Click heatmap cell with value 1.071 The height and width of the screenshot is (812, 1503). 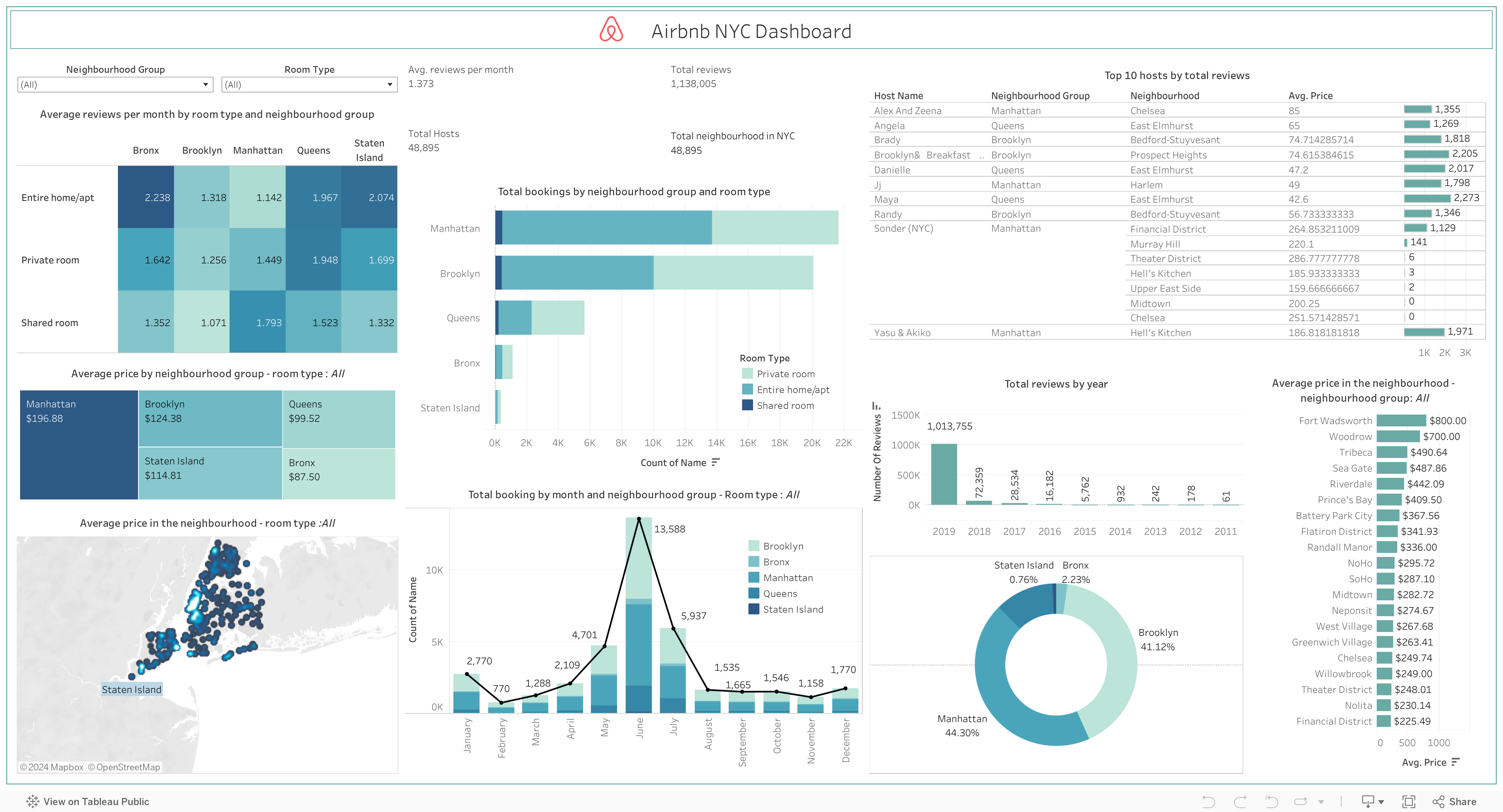point(202,321)
